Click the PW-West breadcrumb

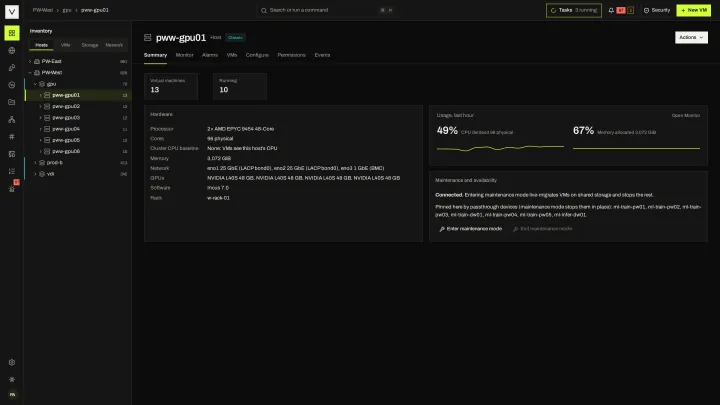(43, 10)
